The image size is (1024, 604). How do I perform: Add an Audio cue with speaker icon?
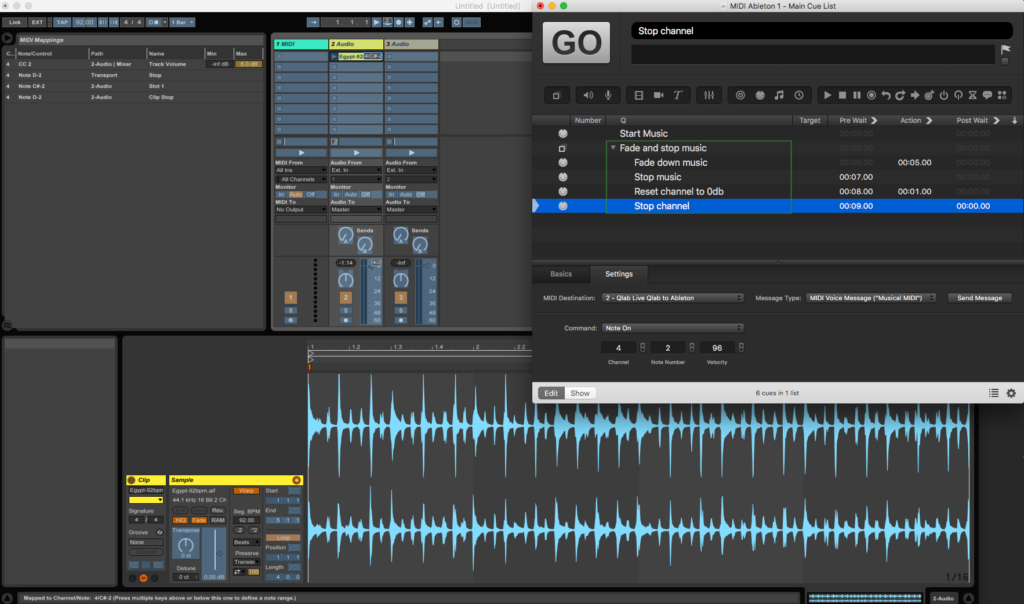[x=588, y=95]
